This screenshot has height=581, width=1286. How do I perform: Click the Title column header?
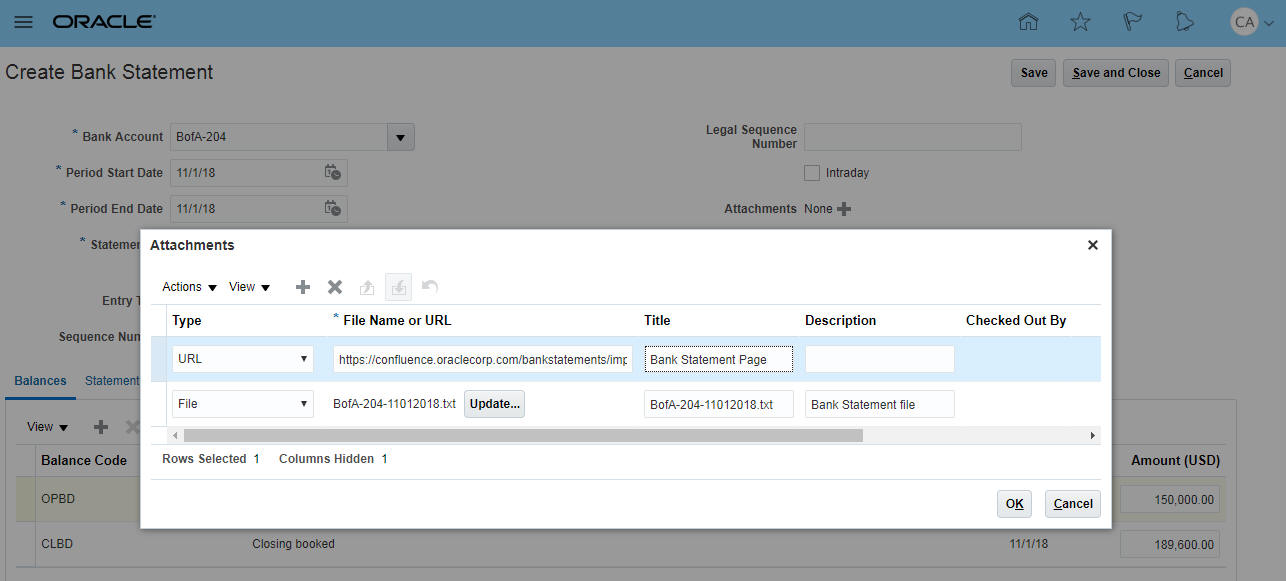pos(657,320)
